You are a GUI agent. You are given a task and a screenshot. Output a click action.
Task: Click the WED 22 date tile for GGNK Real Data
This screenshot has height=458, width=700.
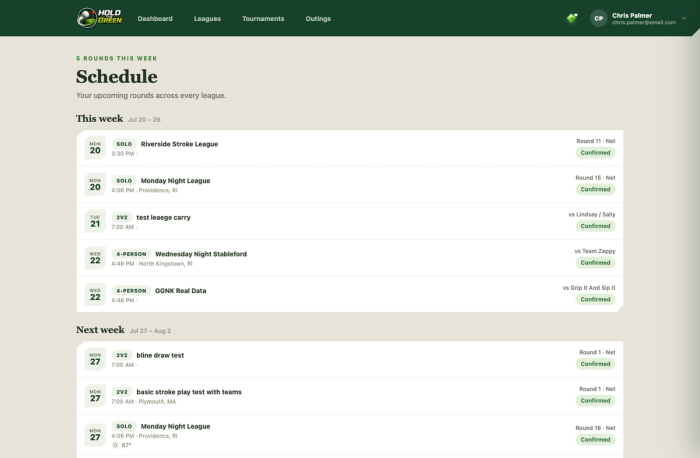(95, 294)
